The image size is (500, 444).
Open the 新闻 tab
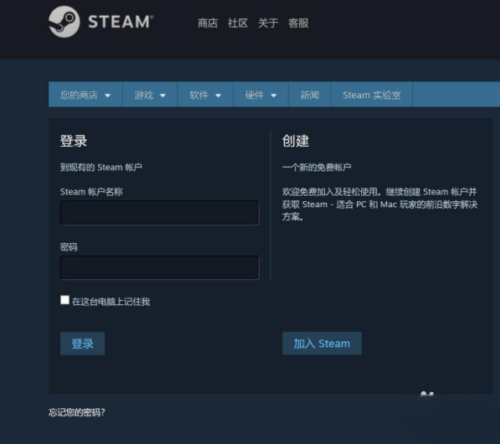click(310, 95)
